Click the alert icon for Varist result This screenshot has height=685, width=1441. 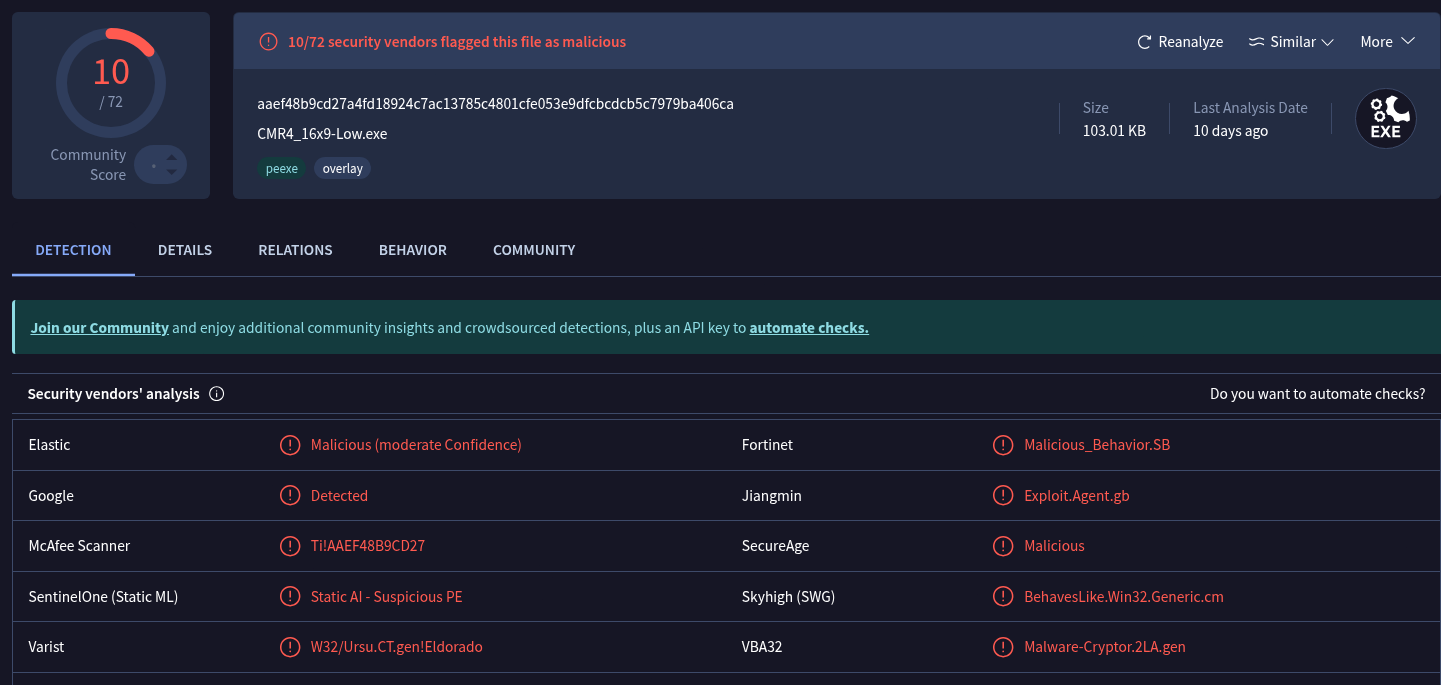(x=290, y=647)
